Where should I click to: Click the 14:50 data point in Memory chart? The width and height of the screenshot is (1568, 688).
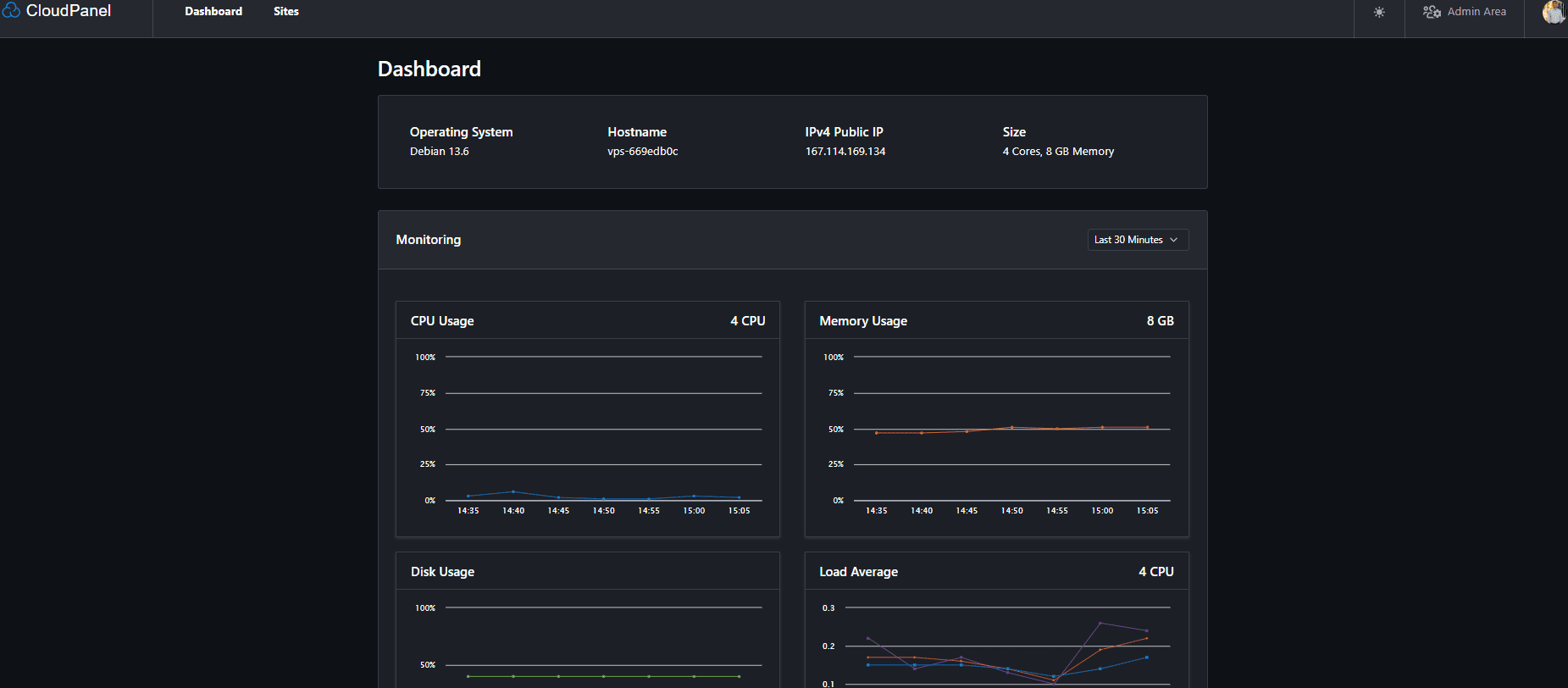[1011, 427]
